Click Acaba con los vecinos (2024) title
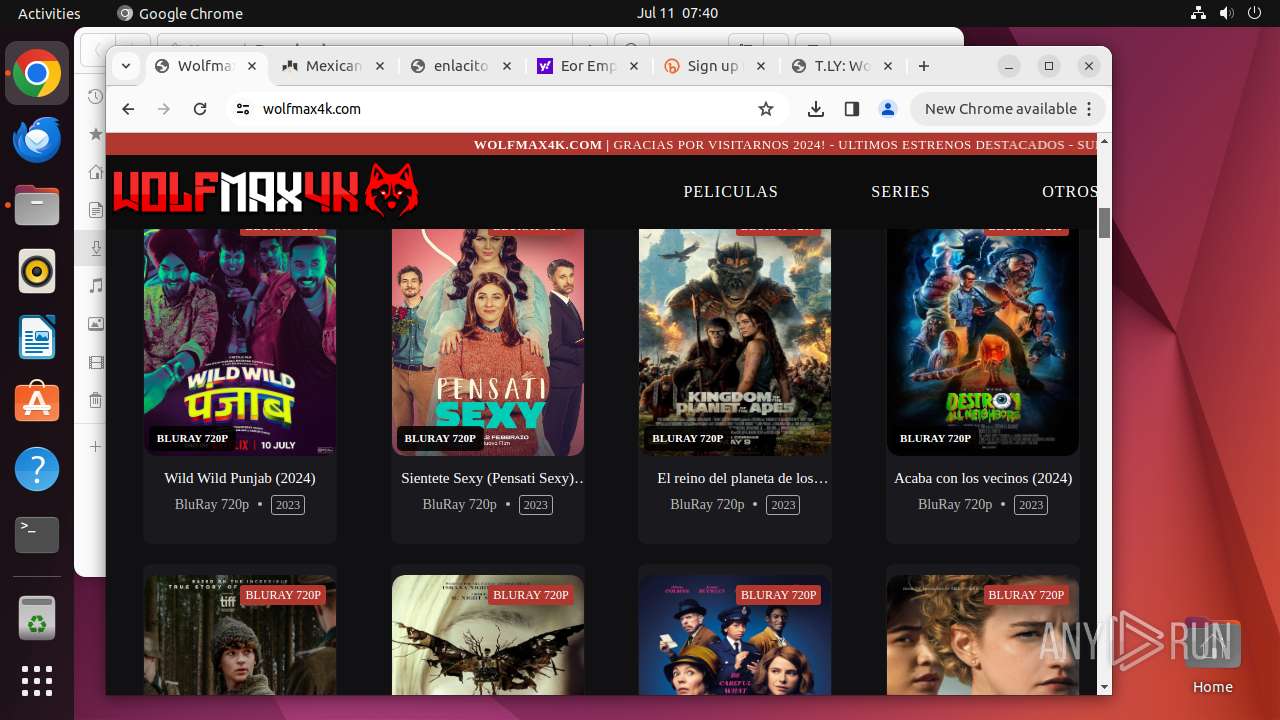Screen dimensions: 1280x720 click(983, 478)
